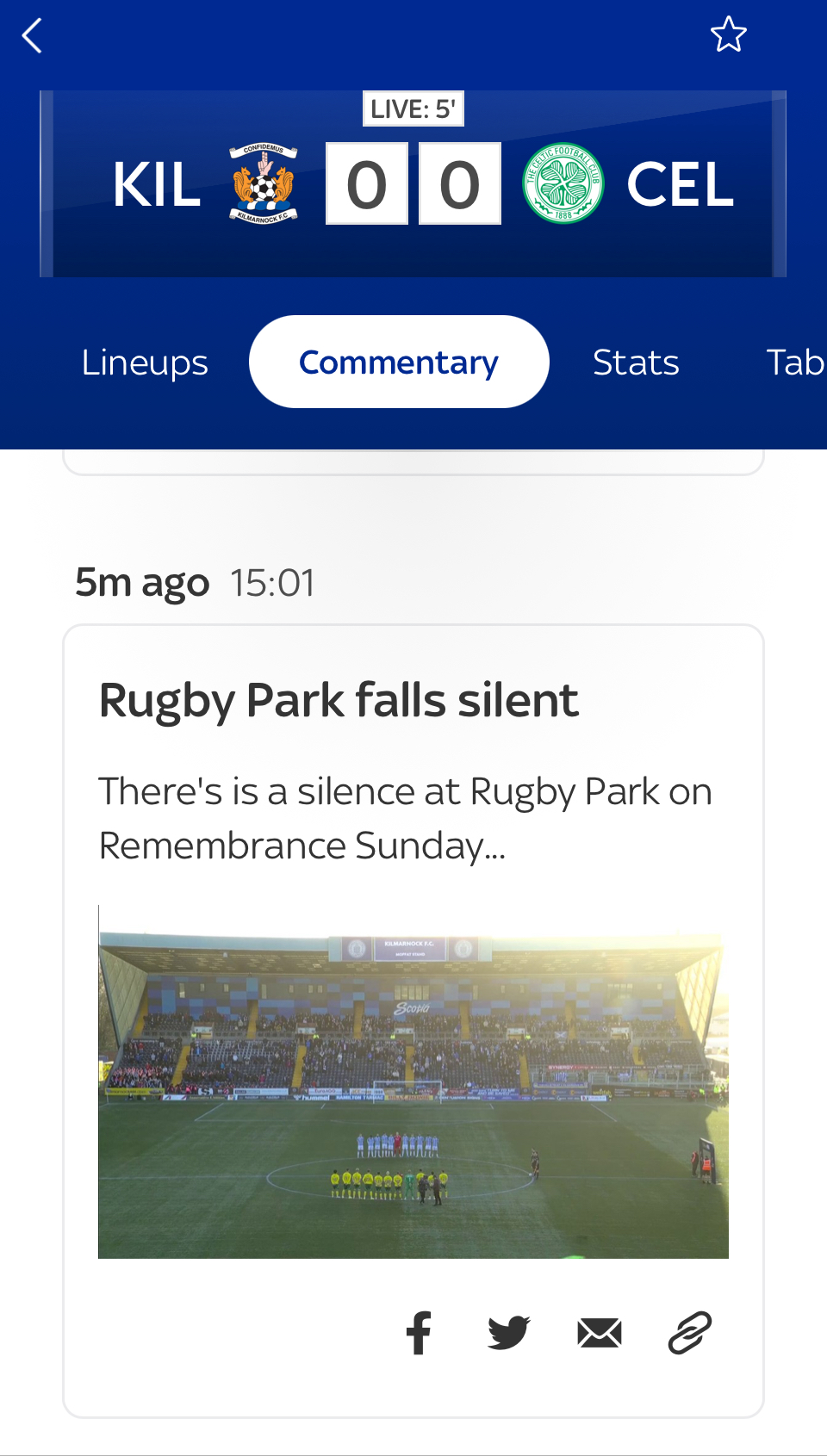Copy the post link with chain icon
The height and width of the screenshot is (1456, 827).
pos(690,1333)
